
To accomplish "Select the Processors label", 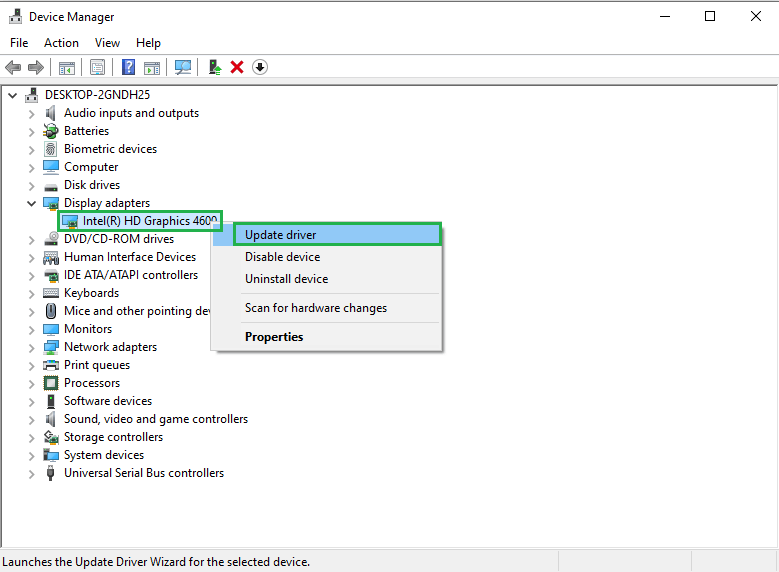I will point(92,383).
